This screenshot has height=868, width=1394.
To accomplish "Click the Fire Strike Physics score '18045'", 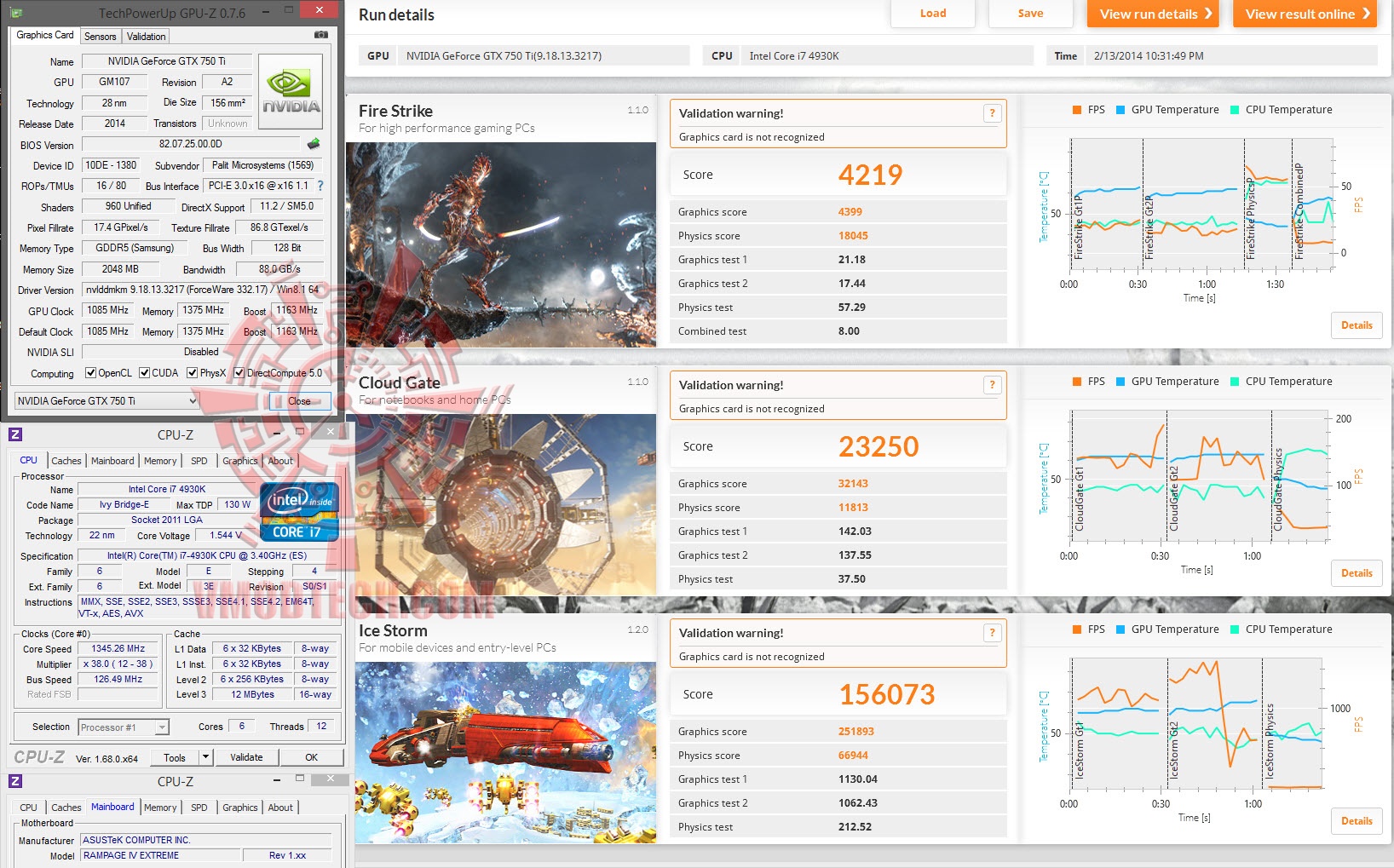I will point(853,236).
